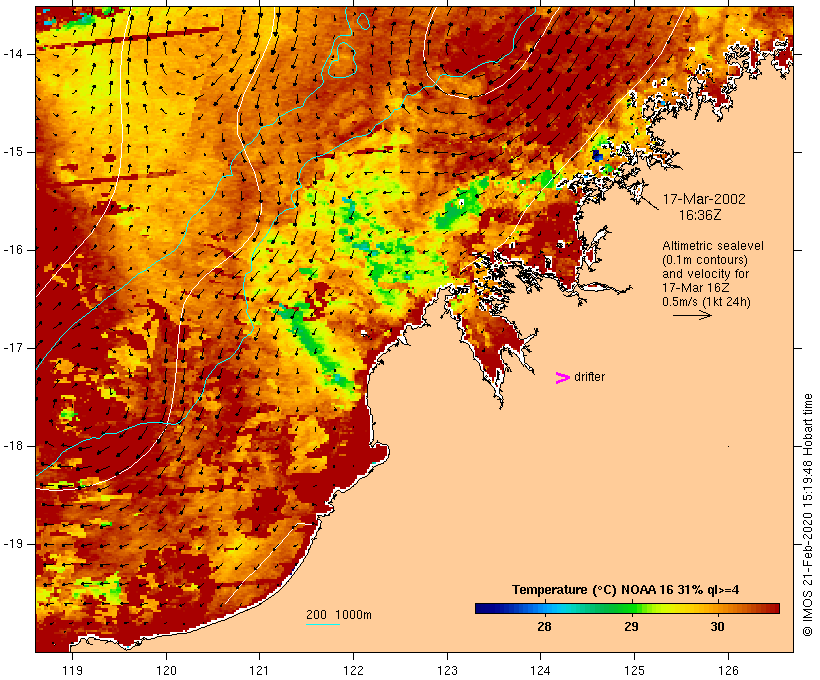820x680 pixels.
Task: Click the 'drifter' legend label
Action: 589,377
